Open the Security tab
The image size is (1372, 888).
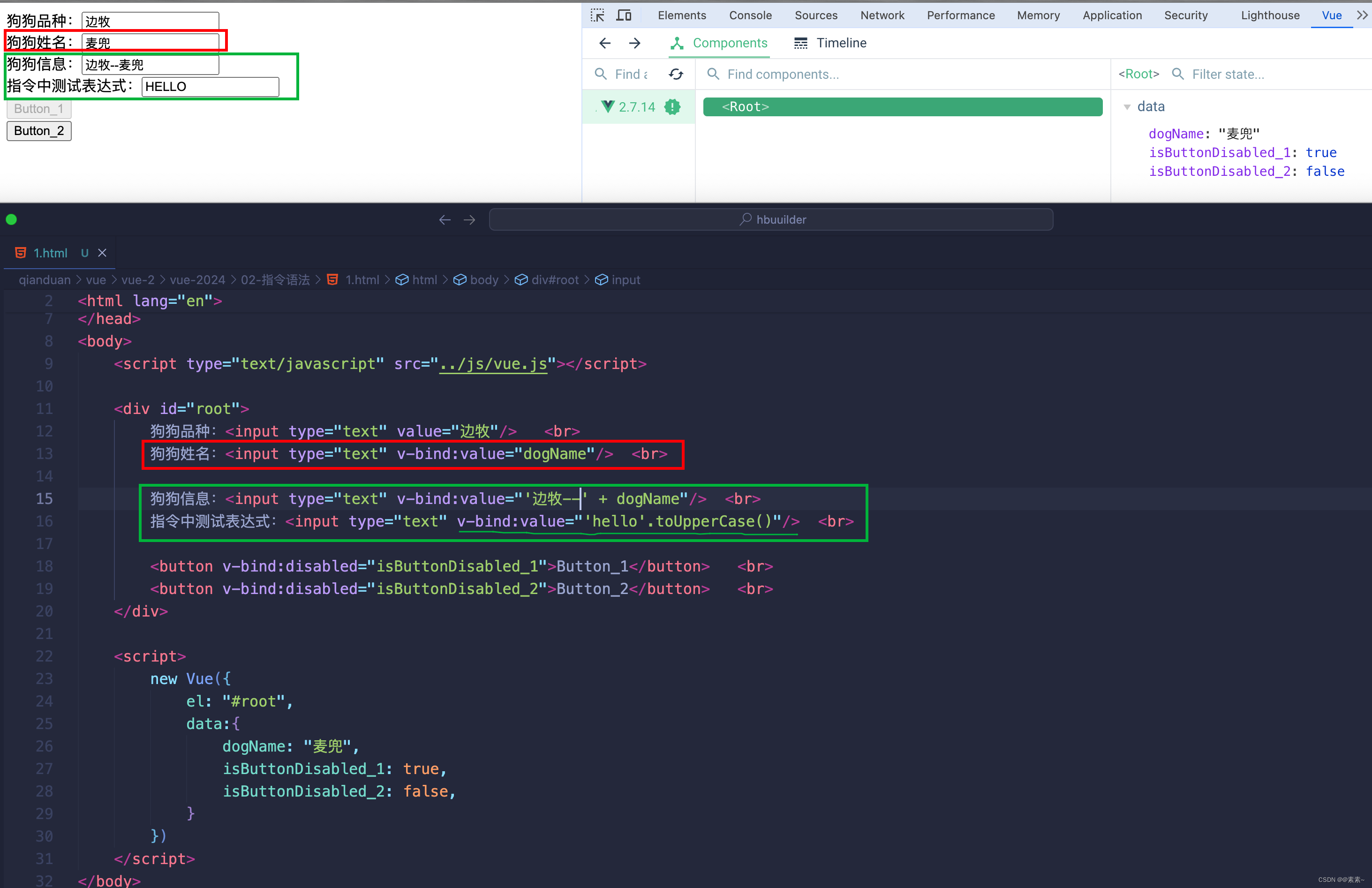point(1186,15)
